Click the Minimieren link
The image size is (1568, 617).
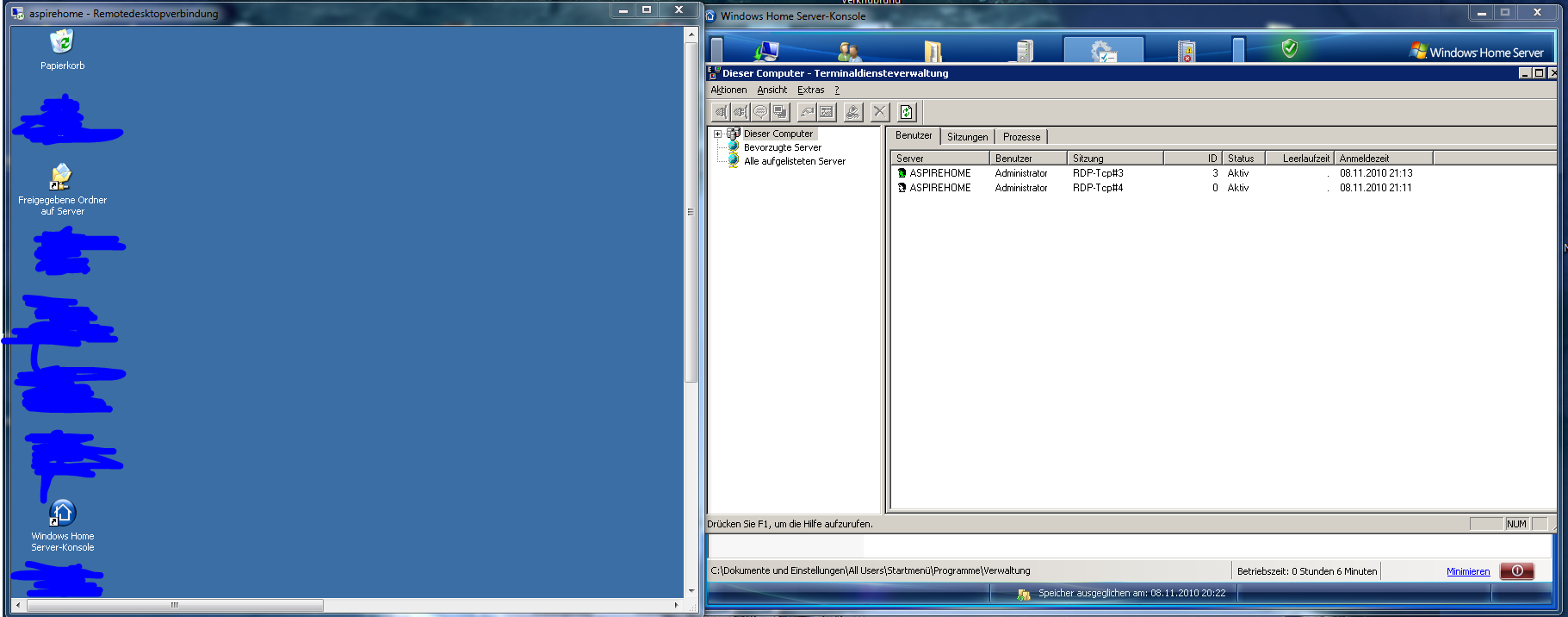(x=1467, y=571)
